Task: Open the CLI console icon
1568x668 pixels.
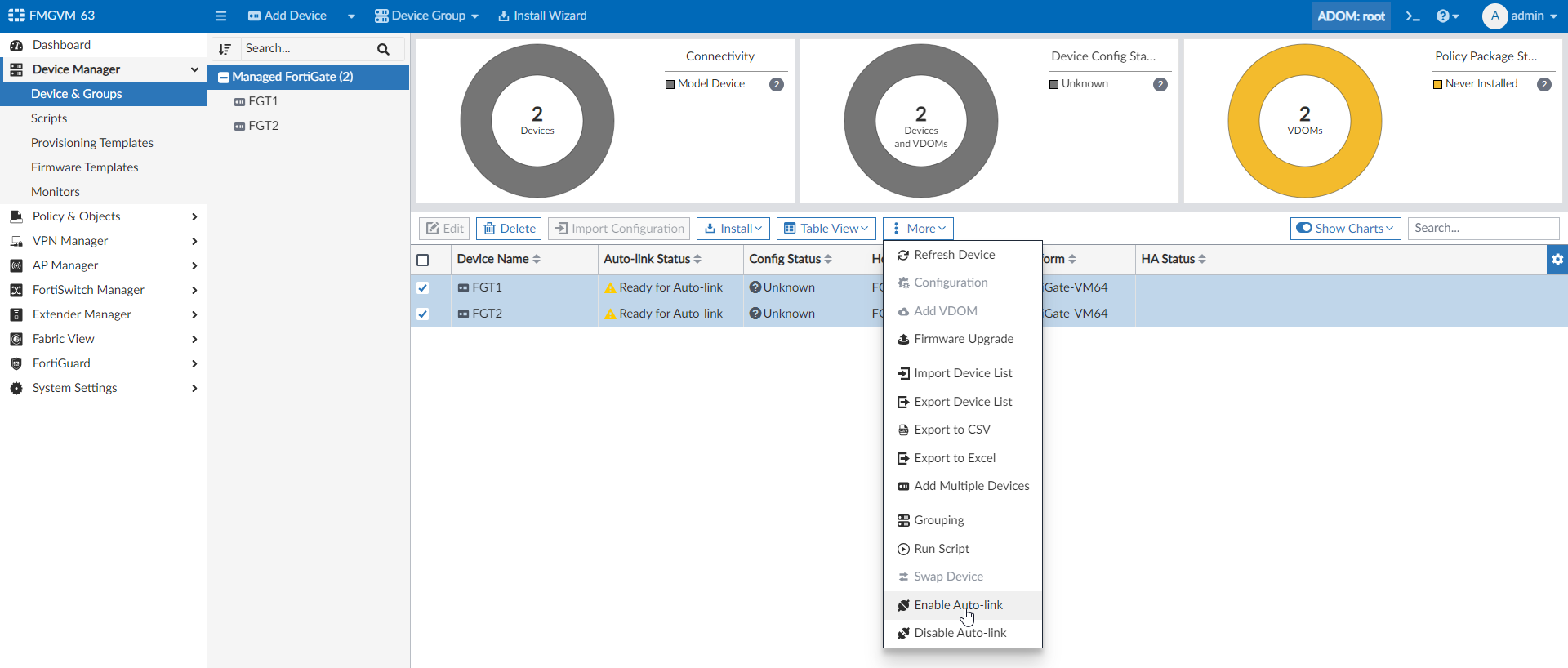Action: tap(1413, 16)
